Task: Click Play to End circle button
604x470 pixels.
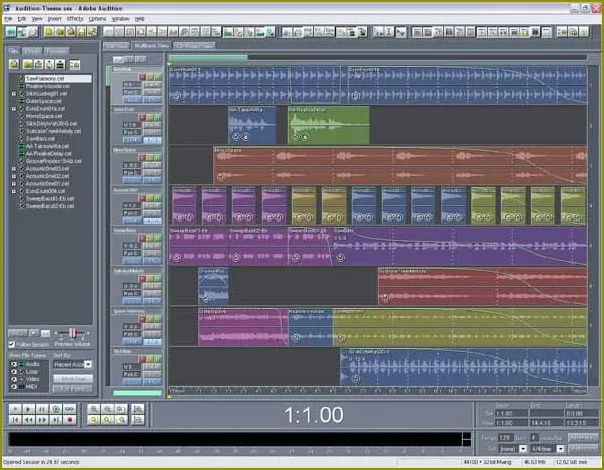Action: (x=56, y=409)
